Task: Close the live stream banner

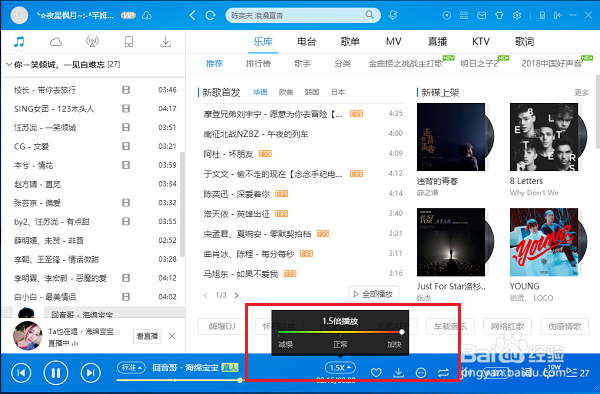Action: click(172, 336)
